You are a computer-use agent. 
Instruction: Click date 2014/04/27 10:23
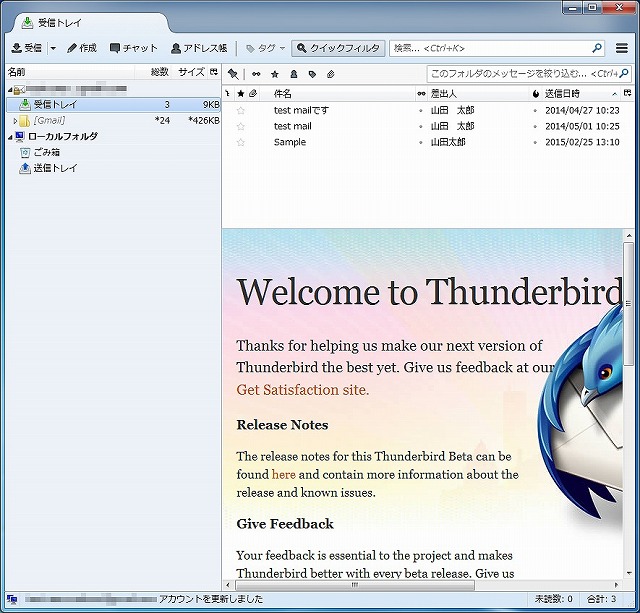[582, 110]
